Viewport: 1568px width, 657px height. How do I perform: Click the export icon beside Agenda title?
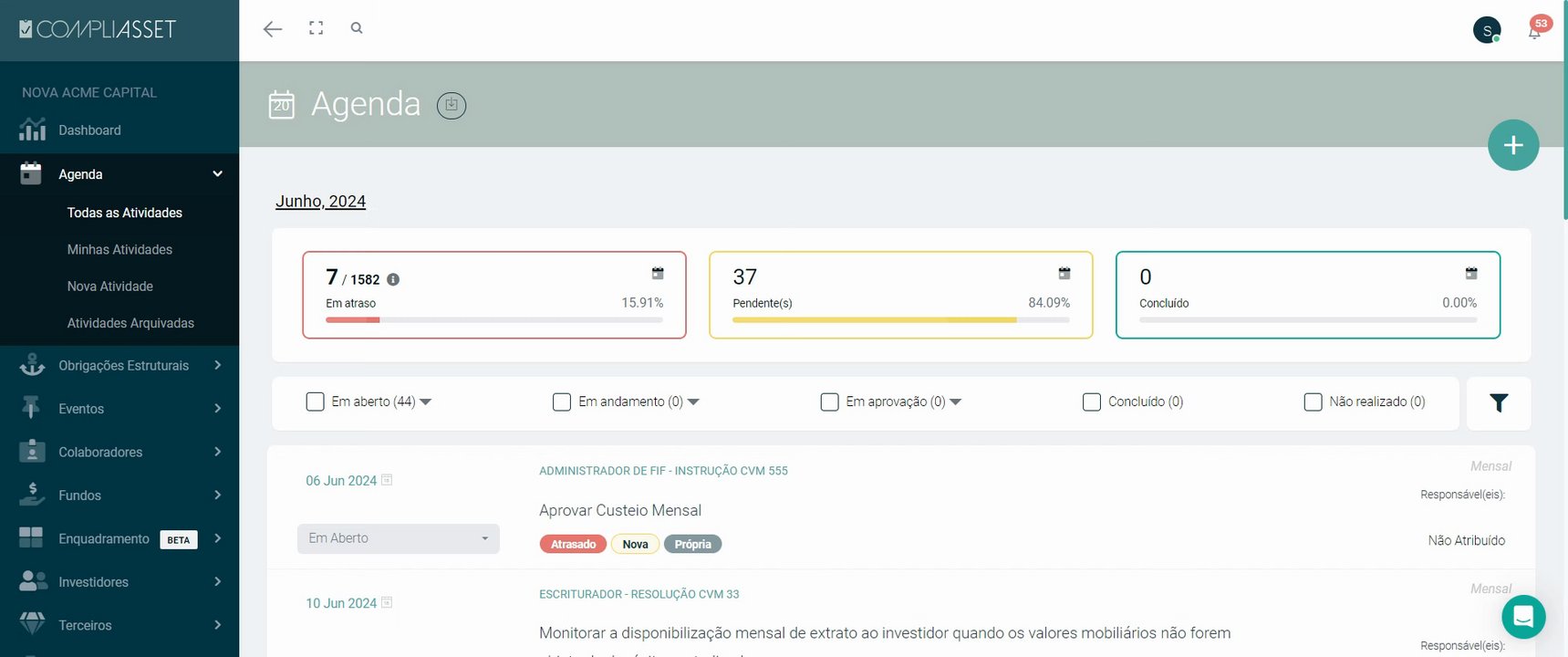click(x=452, y=106)
